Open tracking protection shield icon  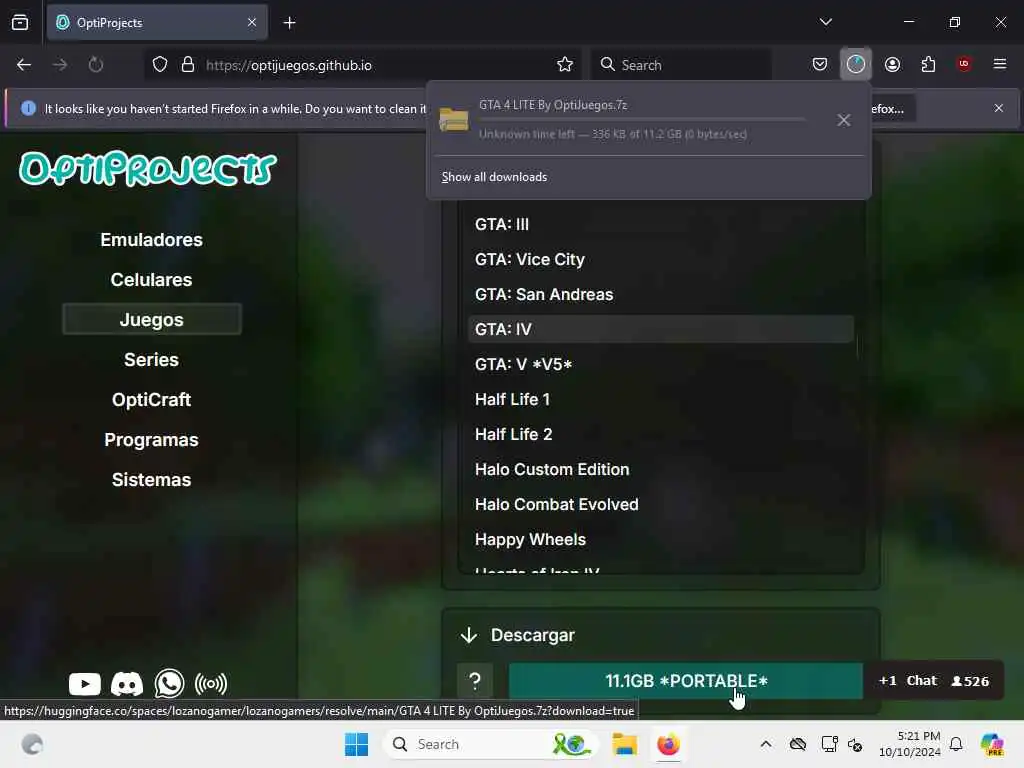click(160, 65)
